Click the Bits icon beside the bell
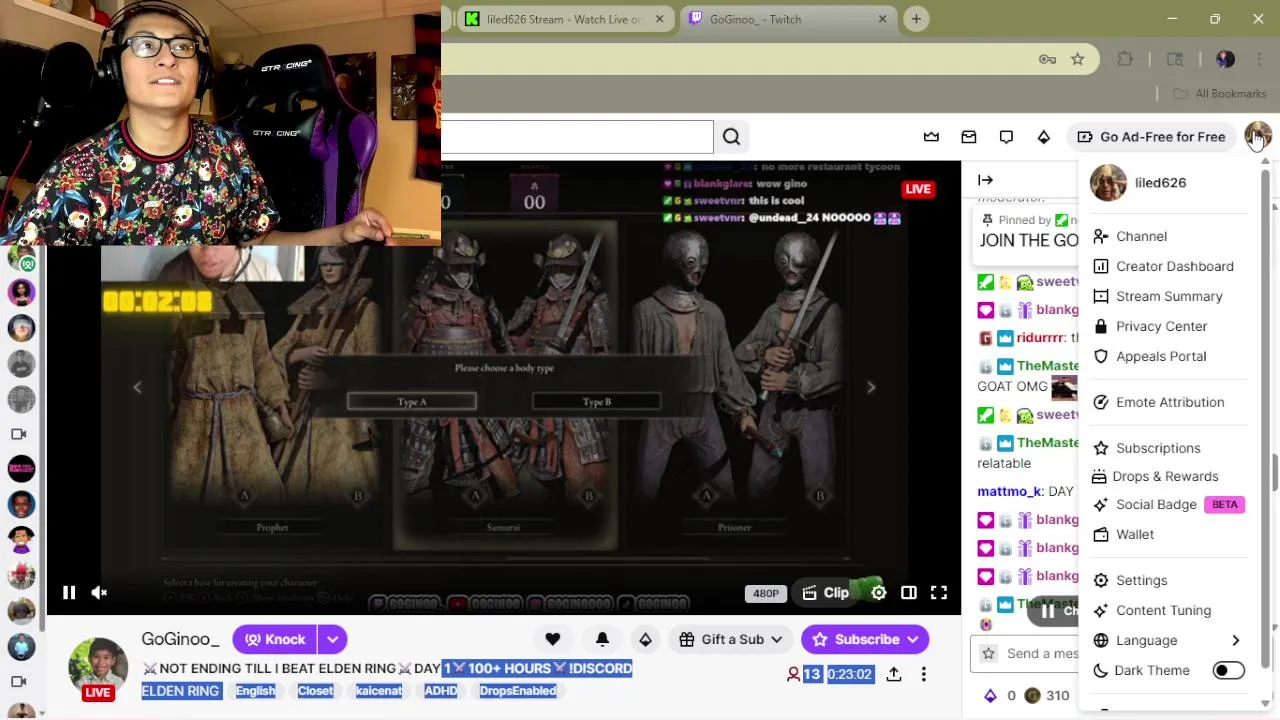This screenshot has width=1280, height=720. (645, 639)
